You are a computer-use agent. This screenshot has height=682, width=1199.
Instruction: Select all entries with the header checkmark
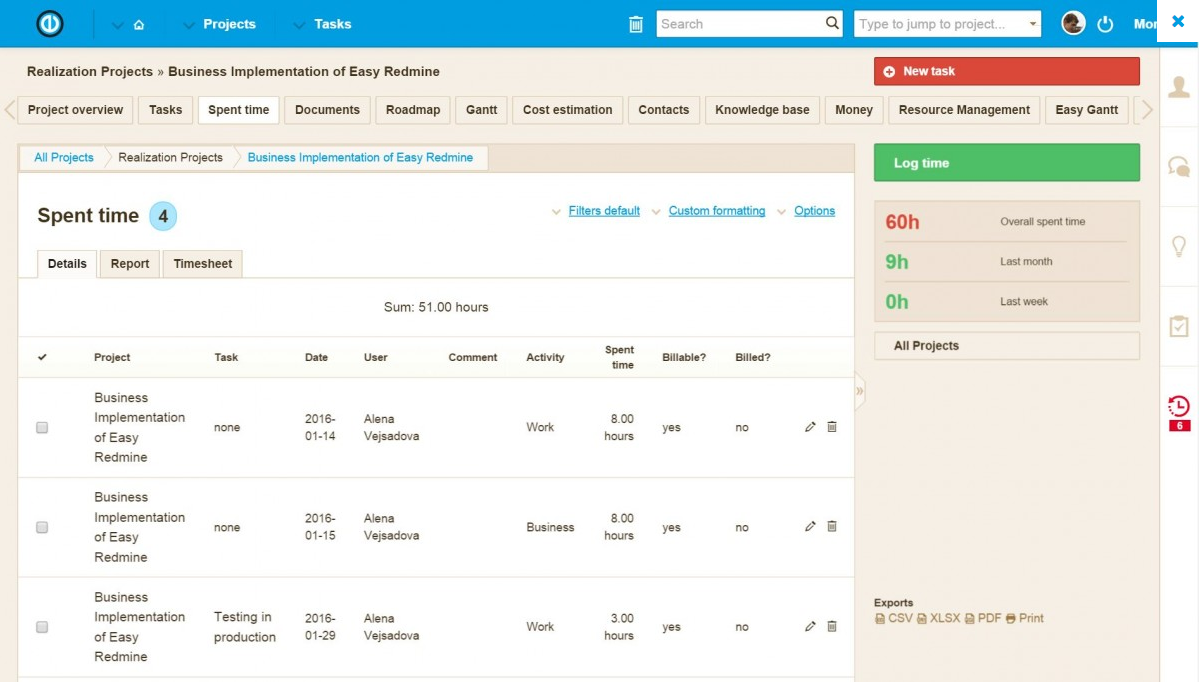[x=42, y=357]
